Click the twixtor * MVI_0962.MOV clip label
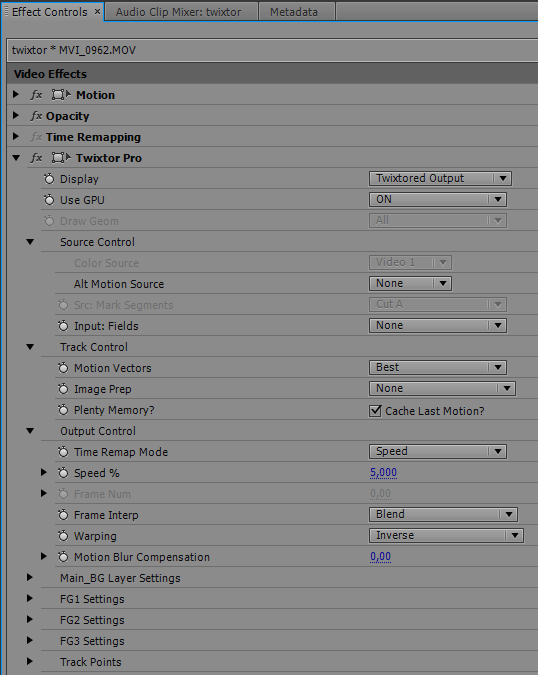The width and height of the screenshot is (538, 675). coord(74,50)
